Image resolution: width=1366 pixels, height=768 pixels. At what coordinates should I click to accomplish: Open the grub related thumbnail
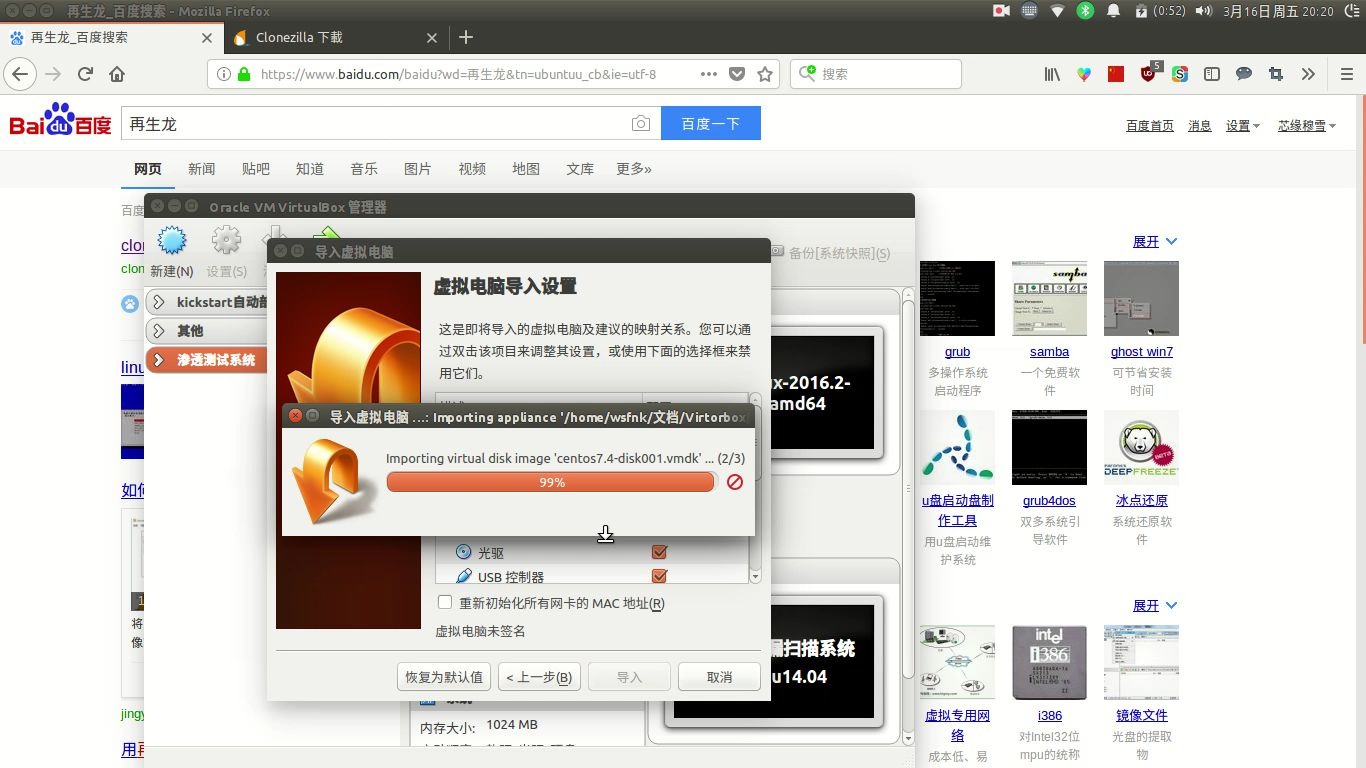pyautogui.click(x=957, y=298)
